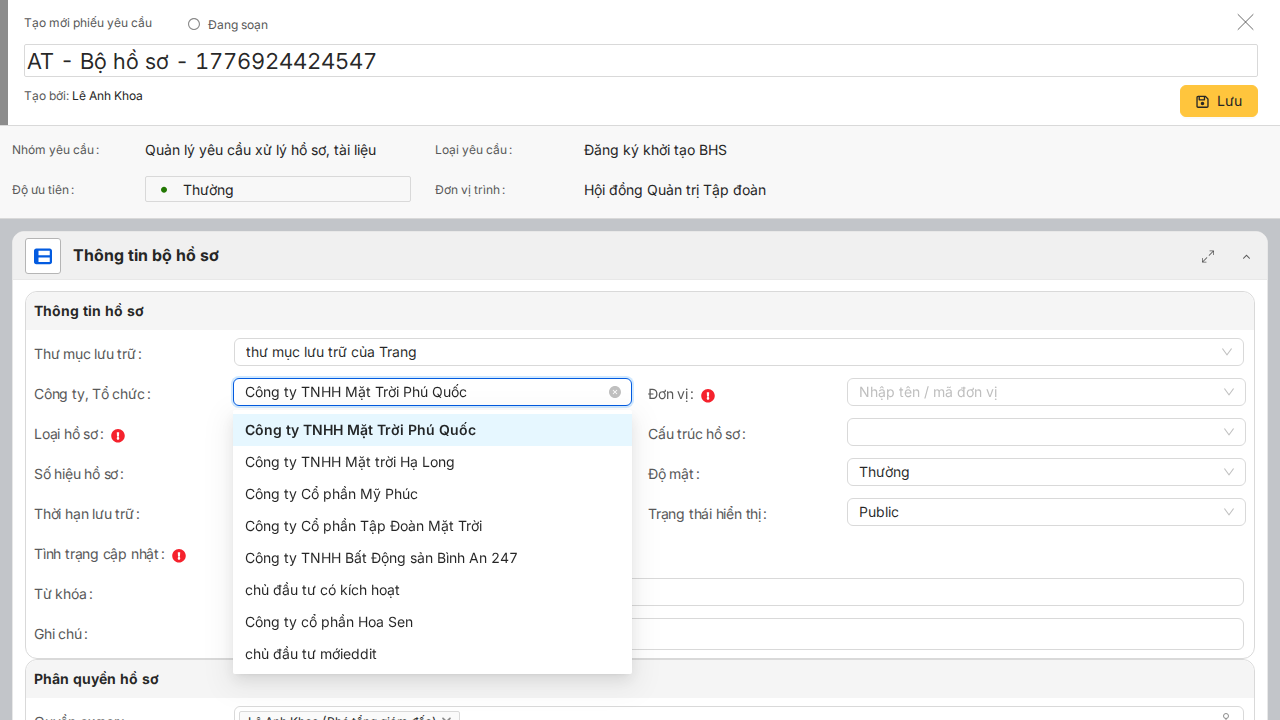Screen dimensions: 1280x720
Task: Click the request title input field
Action: (640, 61)
